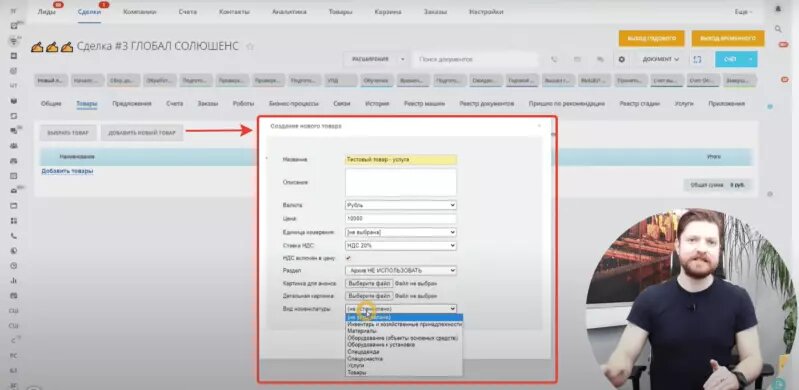Switch to the Счета tab in the deal

click(x=174, y=103)
